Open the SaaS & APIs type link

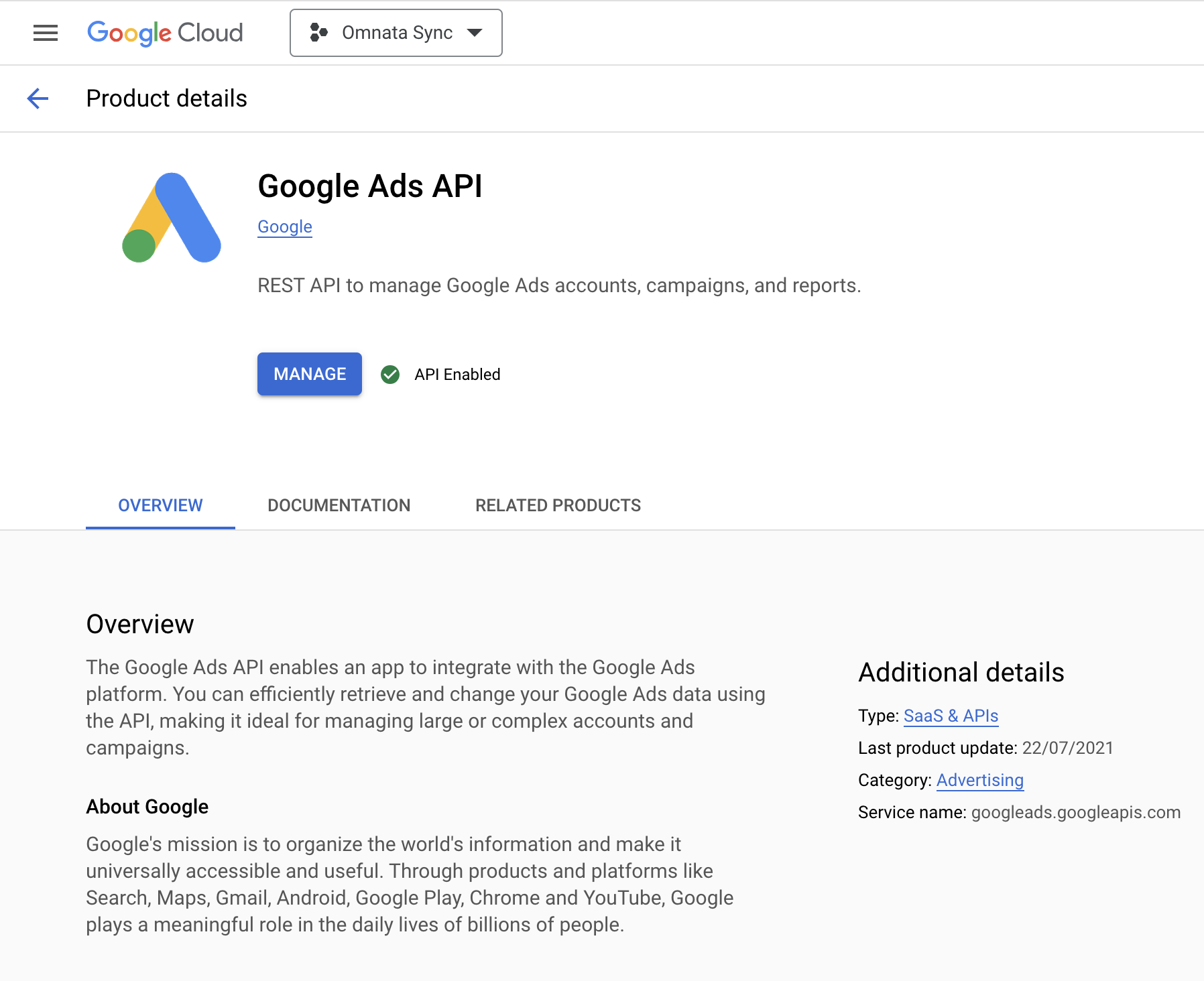[951, 716]
